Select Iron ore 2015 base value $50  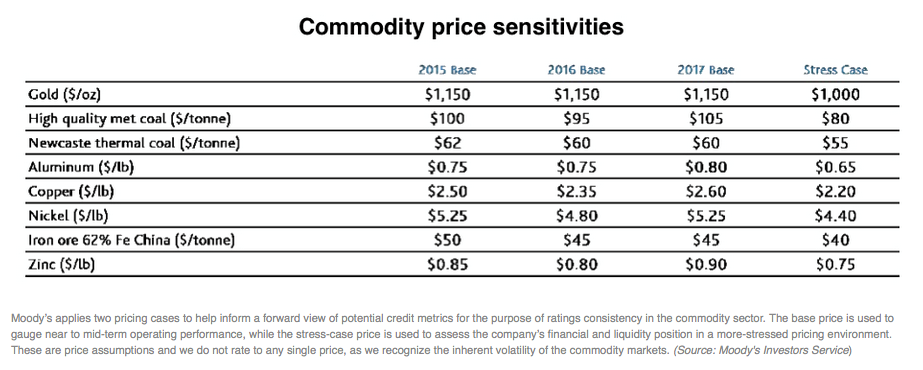[x=447, y=240]
